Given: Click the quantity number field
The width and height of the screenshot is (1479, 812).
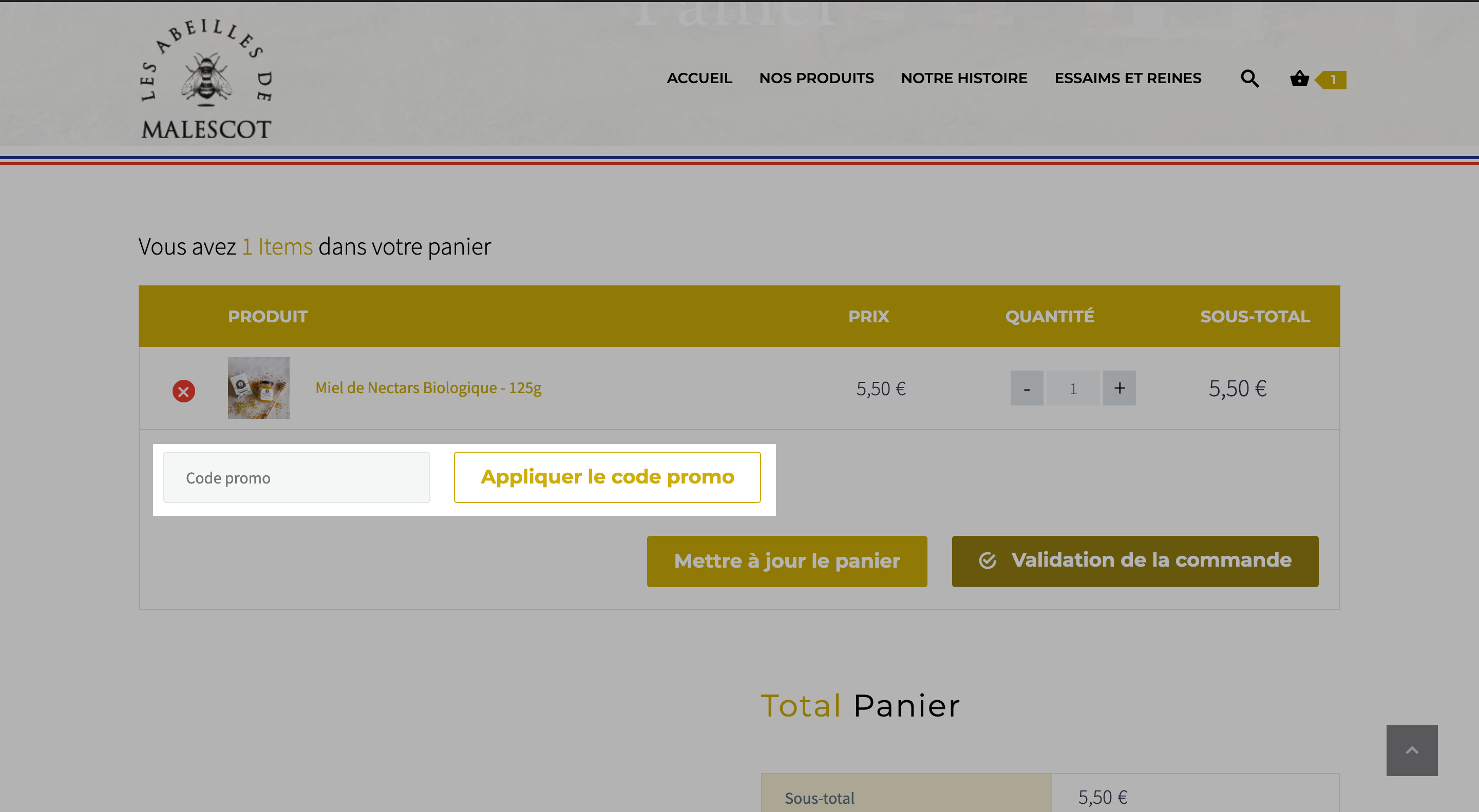Looking at the screenshot, I should (x=1072, y=389).
